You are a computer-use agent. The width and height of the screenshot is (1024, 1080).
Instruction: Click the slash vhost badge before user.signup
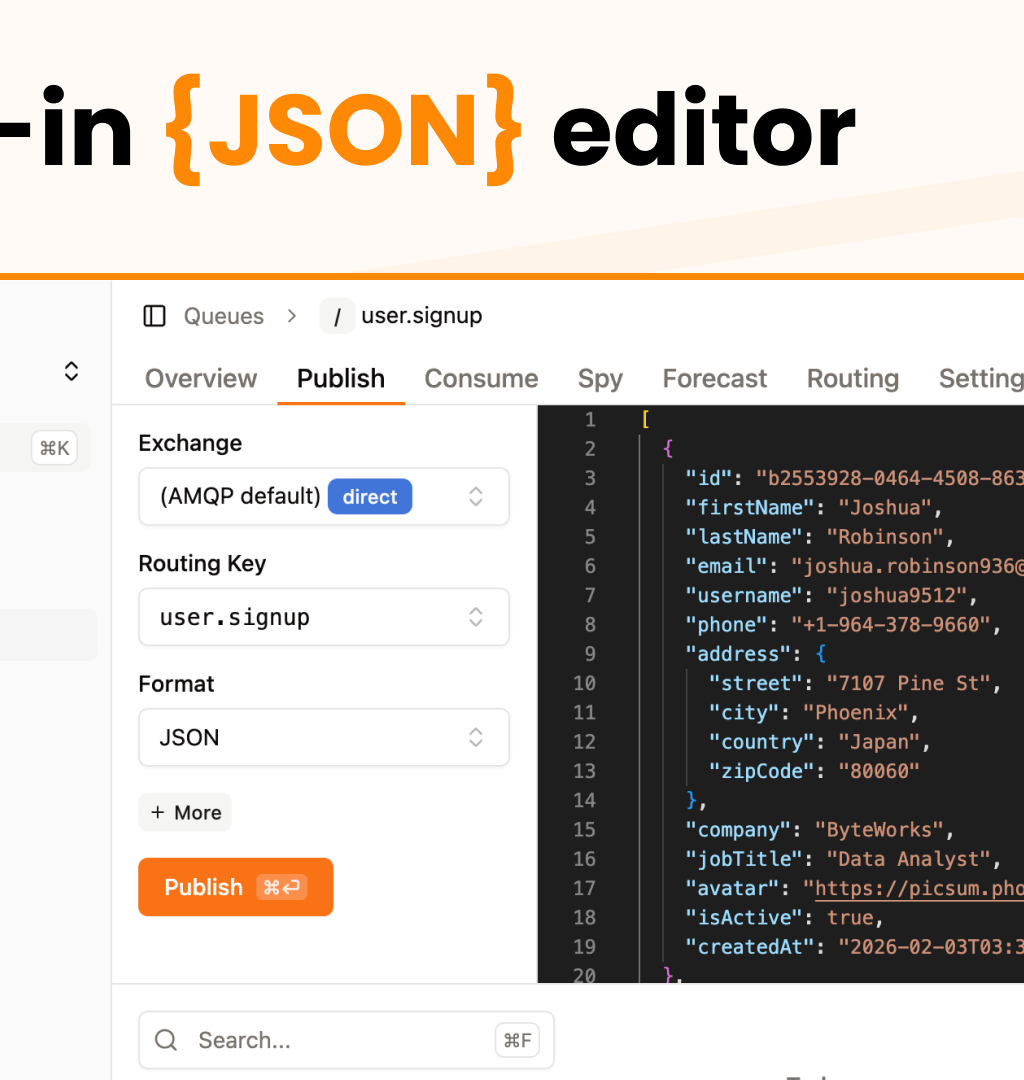coord(337,316)
